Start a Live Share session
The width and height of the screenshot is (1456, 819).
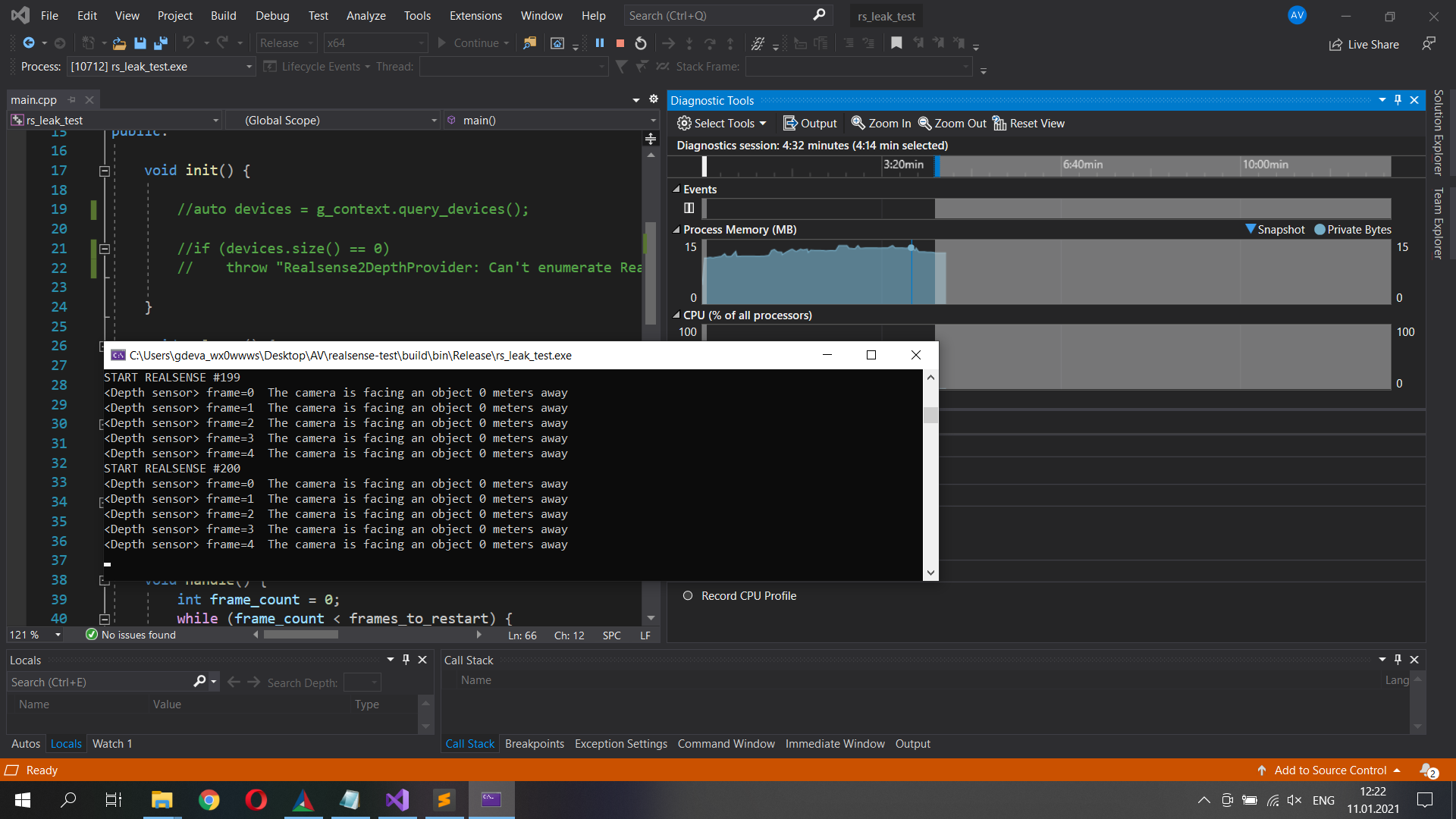coord(1363,44)
